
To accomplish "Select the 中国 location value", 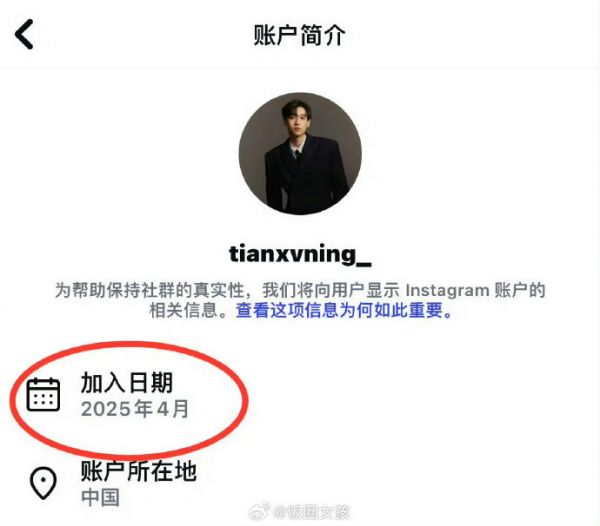I will (100, 497).
